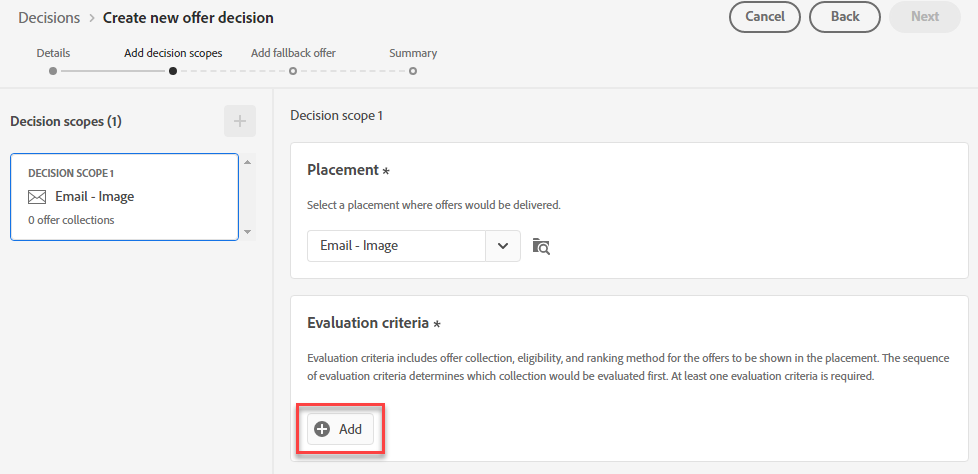Image resolution: width=978 pixels, height=474 pixels.
Task: Open the Decisions breadcrumb link
Action: click(49, 18)
